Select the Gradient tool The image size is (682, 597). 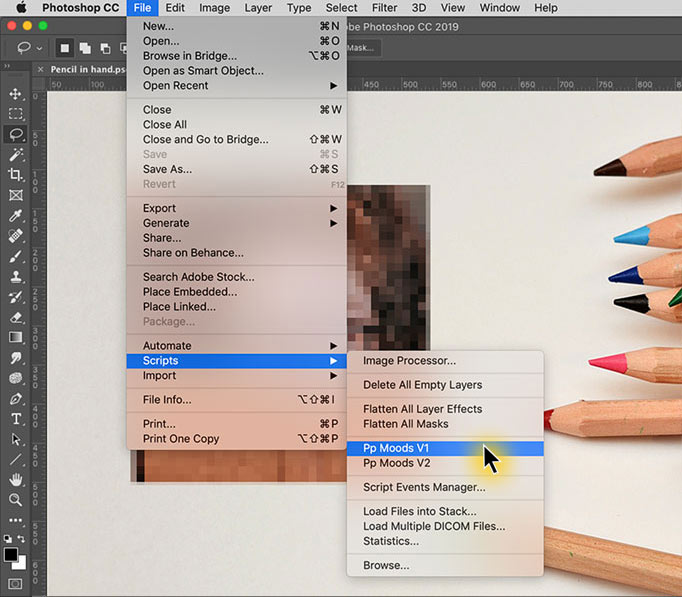(x=16, y=337)
